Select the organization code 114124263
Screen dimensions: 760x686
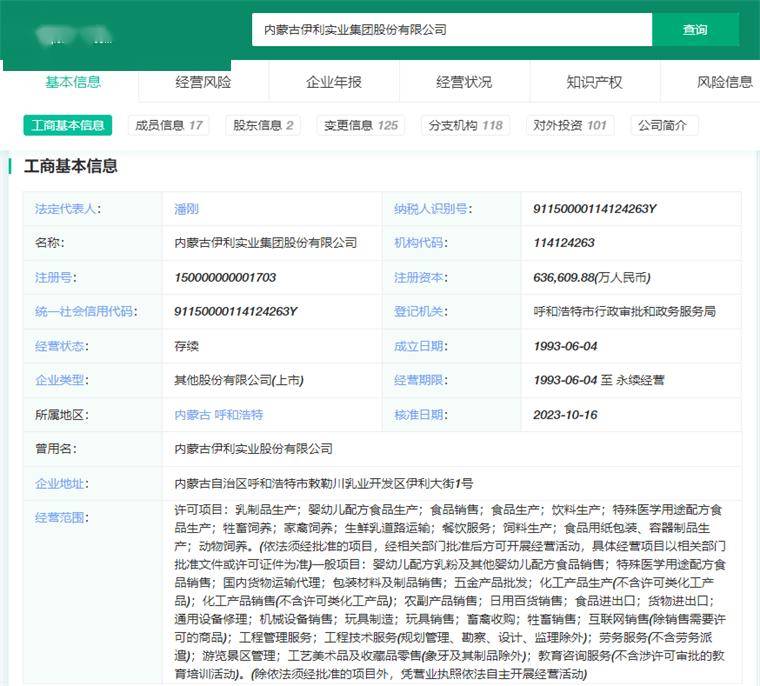tap(564, 243)
